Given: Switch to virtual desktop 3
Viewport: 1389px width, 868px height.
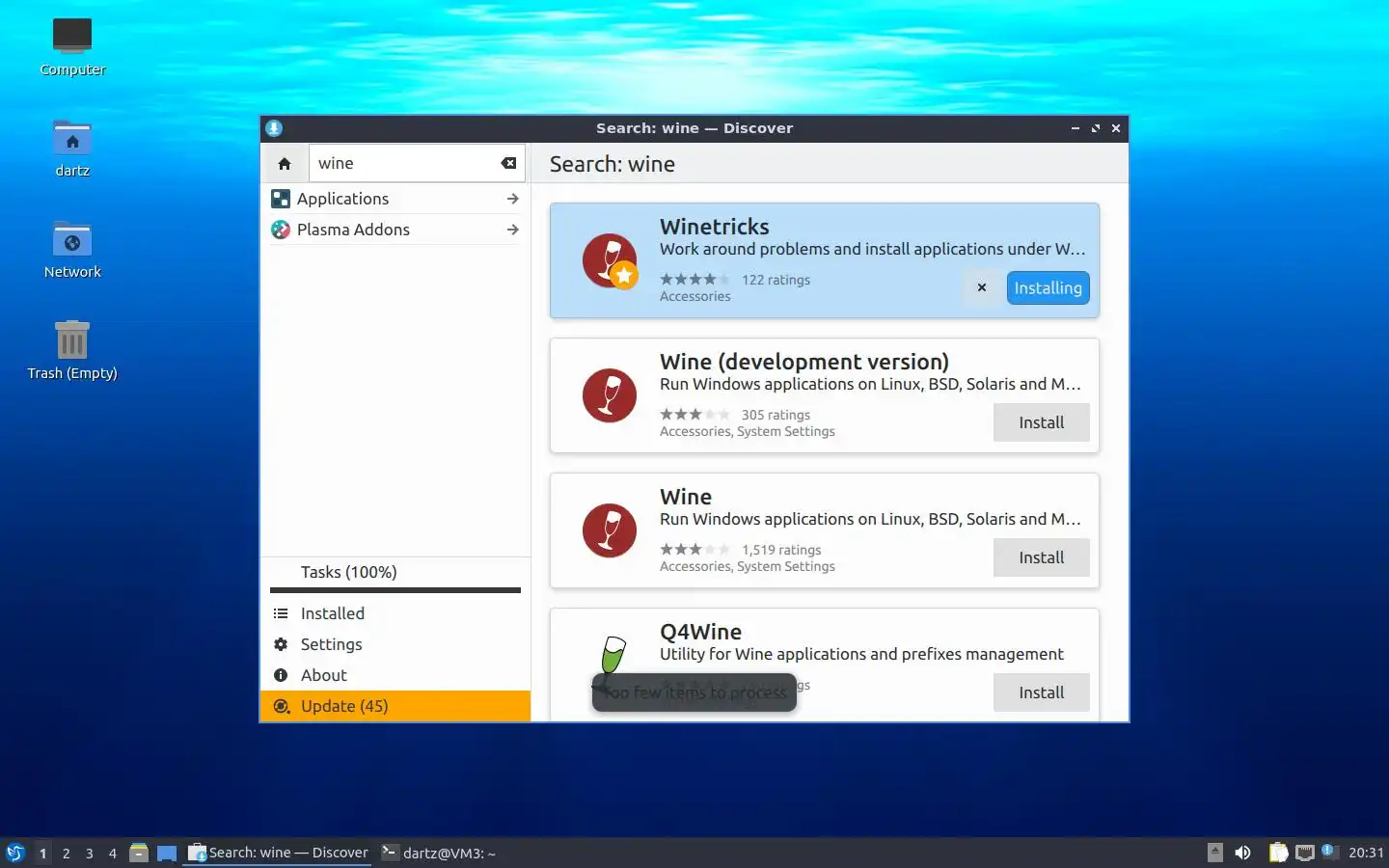Looking at the screenshot, I should pos(90,853).
